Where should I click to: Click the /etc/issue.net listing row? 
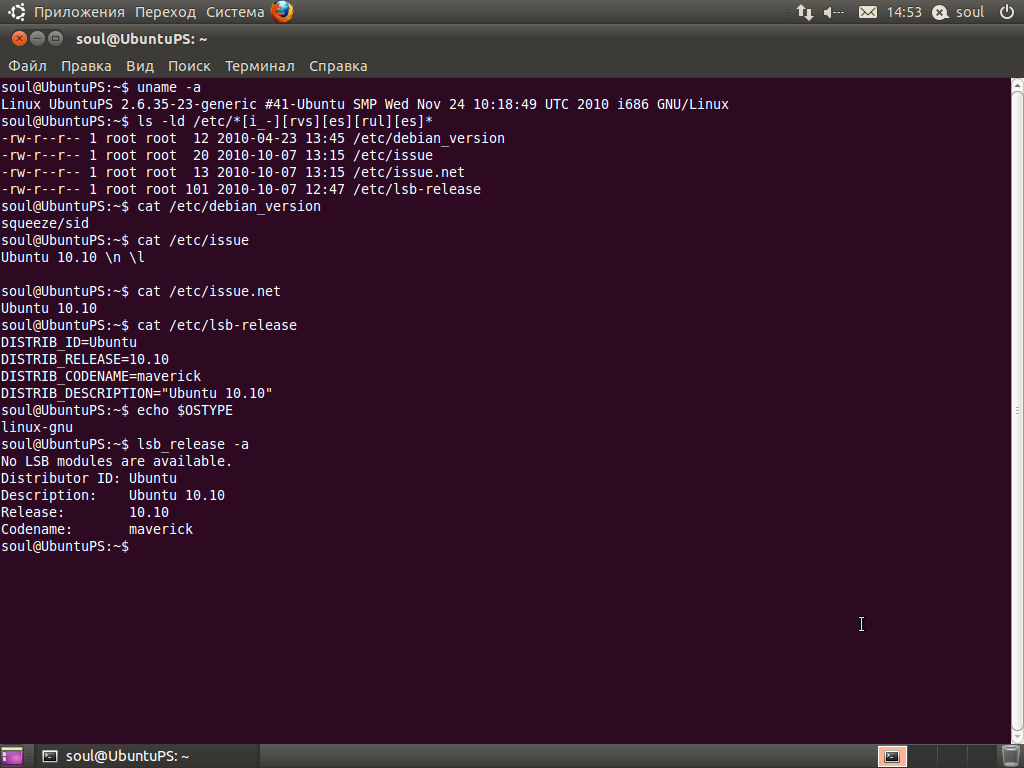[x=233, y=172]
